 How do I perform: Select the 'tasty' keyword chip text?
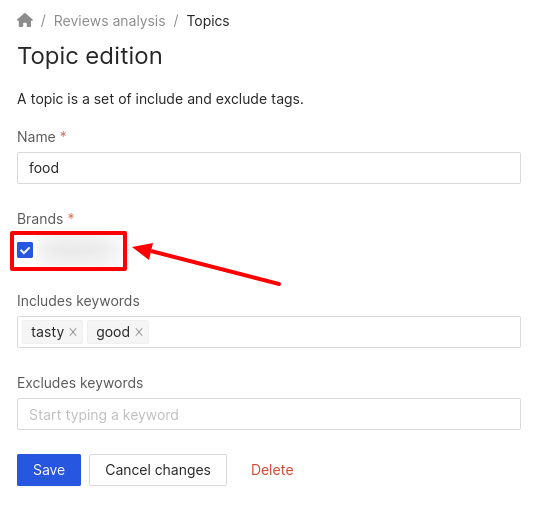(x=48, y=332)
